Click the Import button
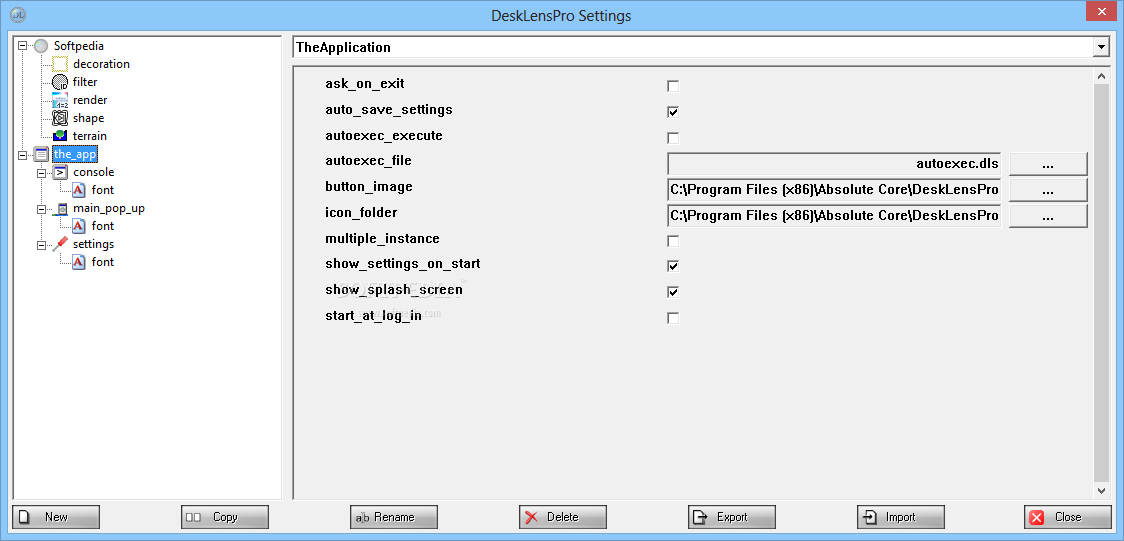The image size is (1124, 541). (901, 517)
